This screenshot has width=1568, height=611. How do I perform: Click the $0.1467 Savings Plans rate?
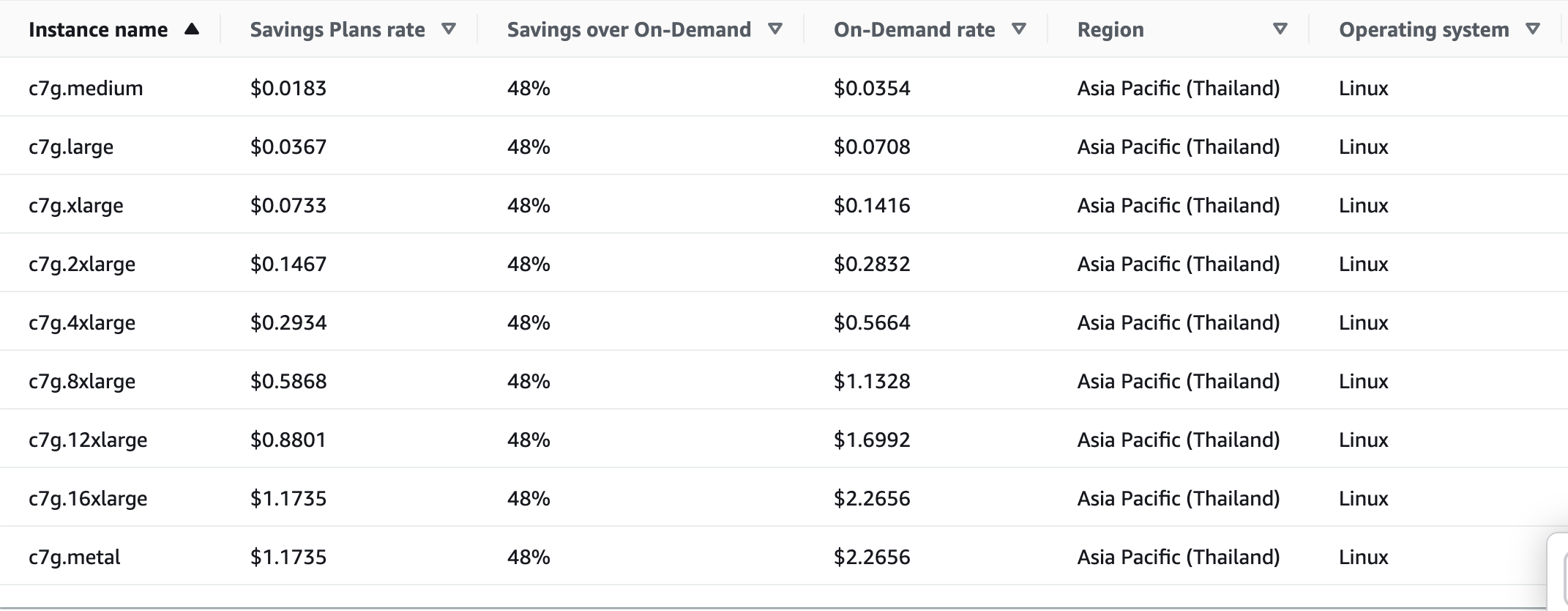(x=288, y=264)
